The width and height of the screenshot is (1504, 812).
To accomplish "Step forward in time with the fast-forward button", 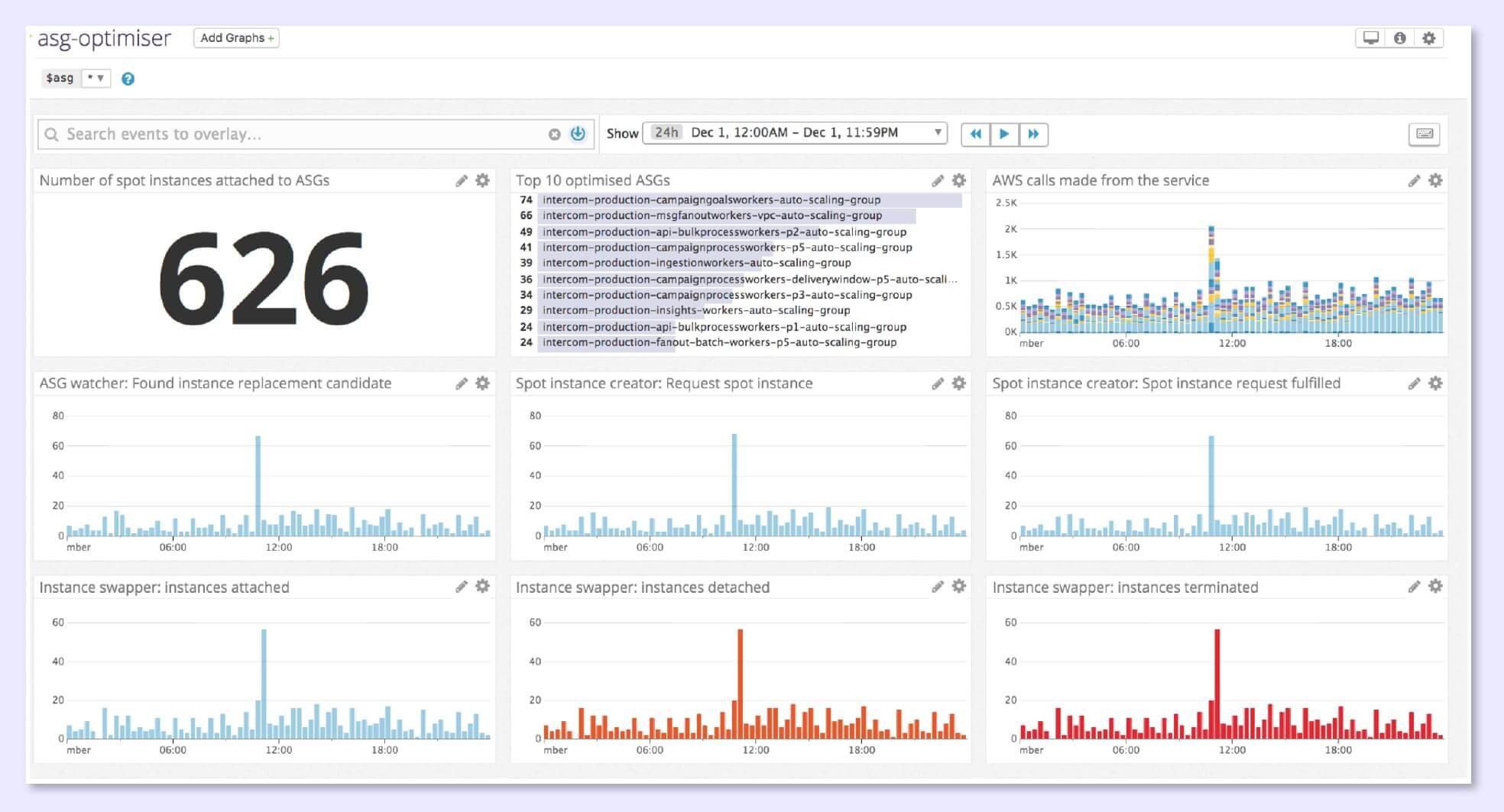I will pos(1033,134).
